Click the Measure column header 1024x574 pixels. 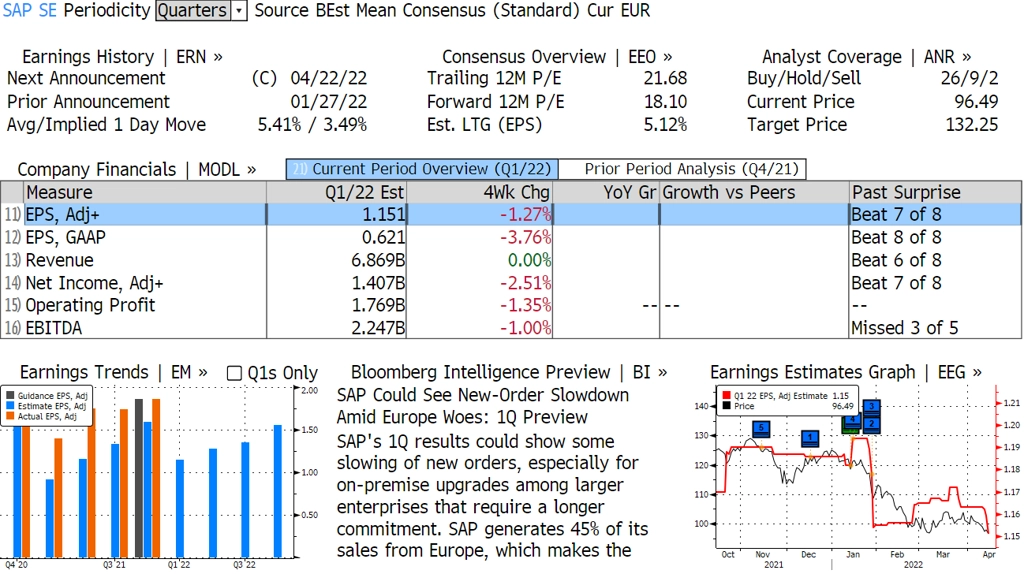[x=145, y=193]
